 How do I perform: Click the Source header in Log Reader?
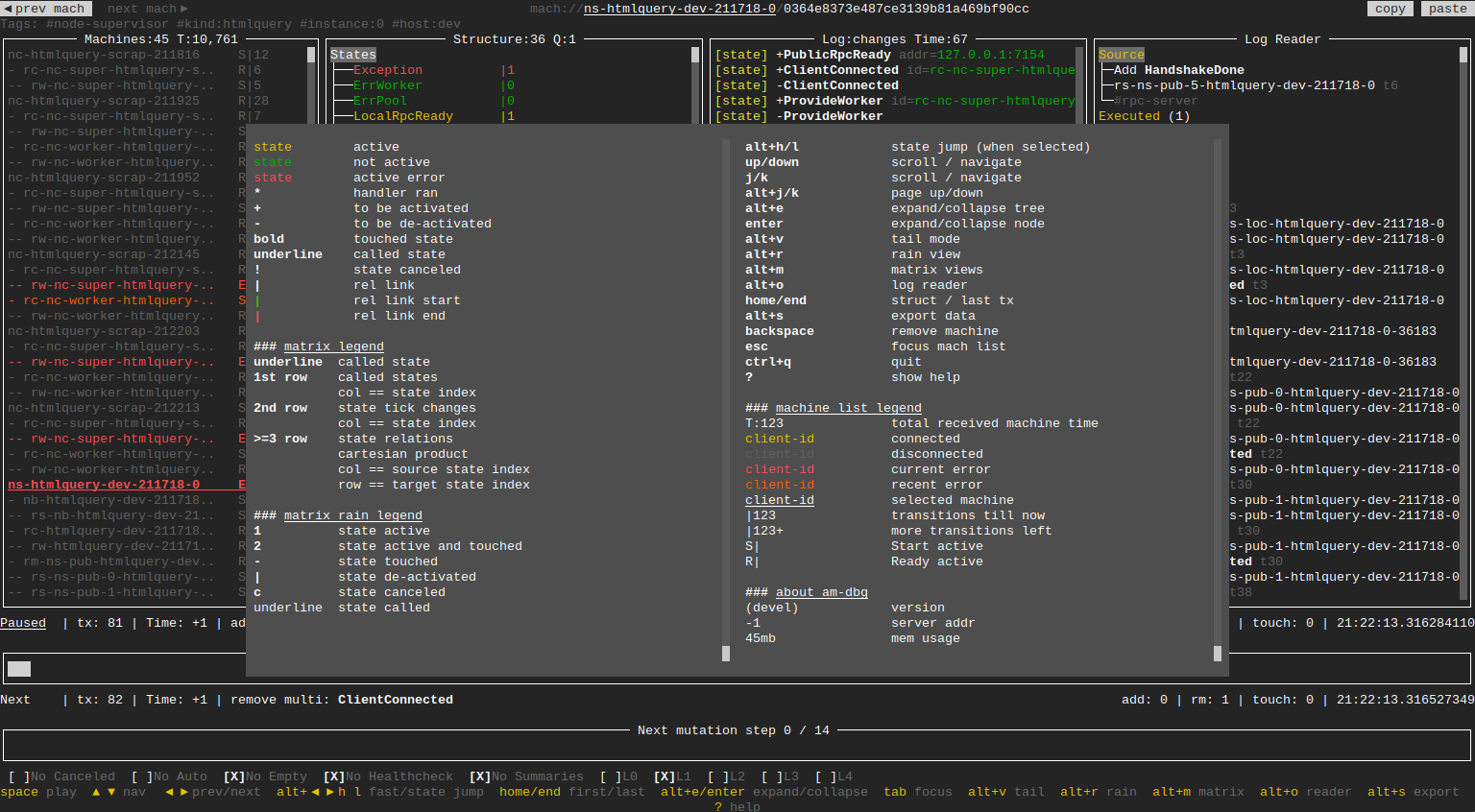1122,55
